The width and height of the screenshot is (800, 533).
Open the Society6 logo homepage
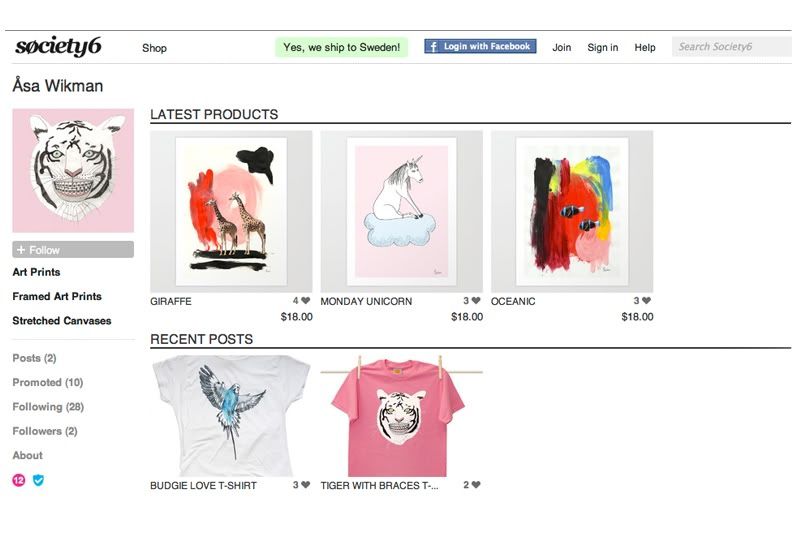point(58,46)
